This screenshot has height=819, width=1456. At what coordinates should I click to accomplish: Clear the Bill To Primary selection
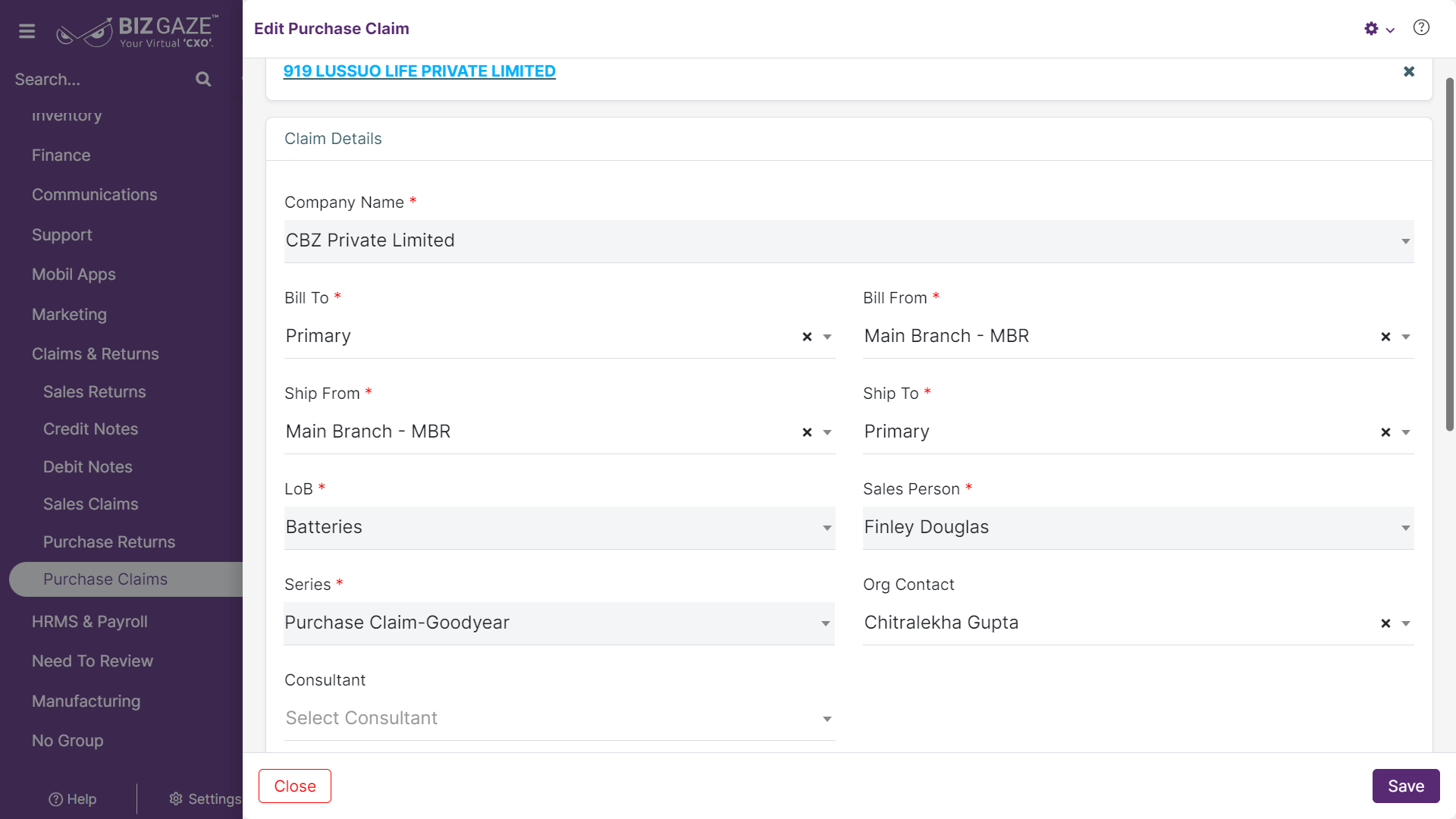(x=807, y=337)
